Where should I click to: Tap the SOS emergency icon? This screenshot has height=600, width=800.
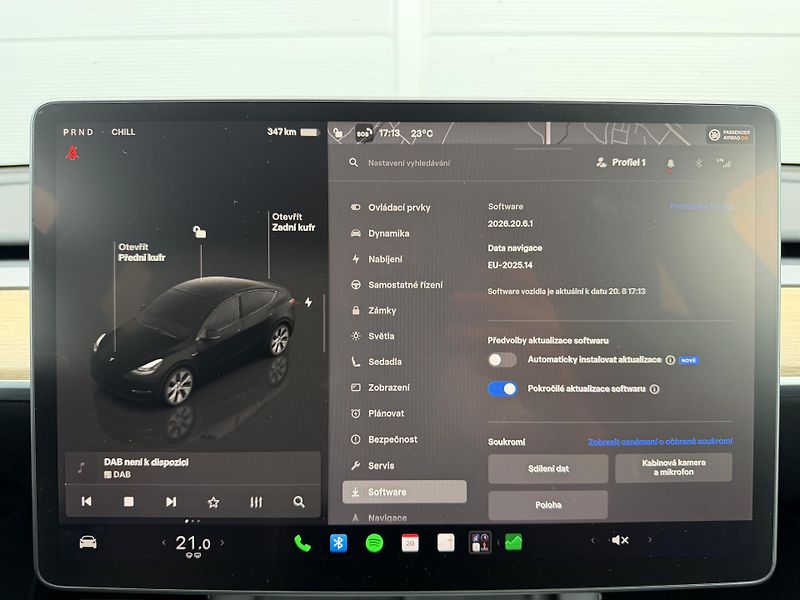(363, 133)
